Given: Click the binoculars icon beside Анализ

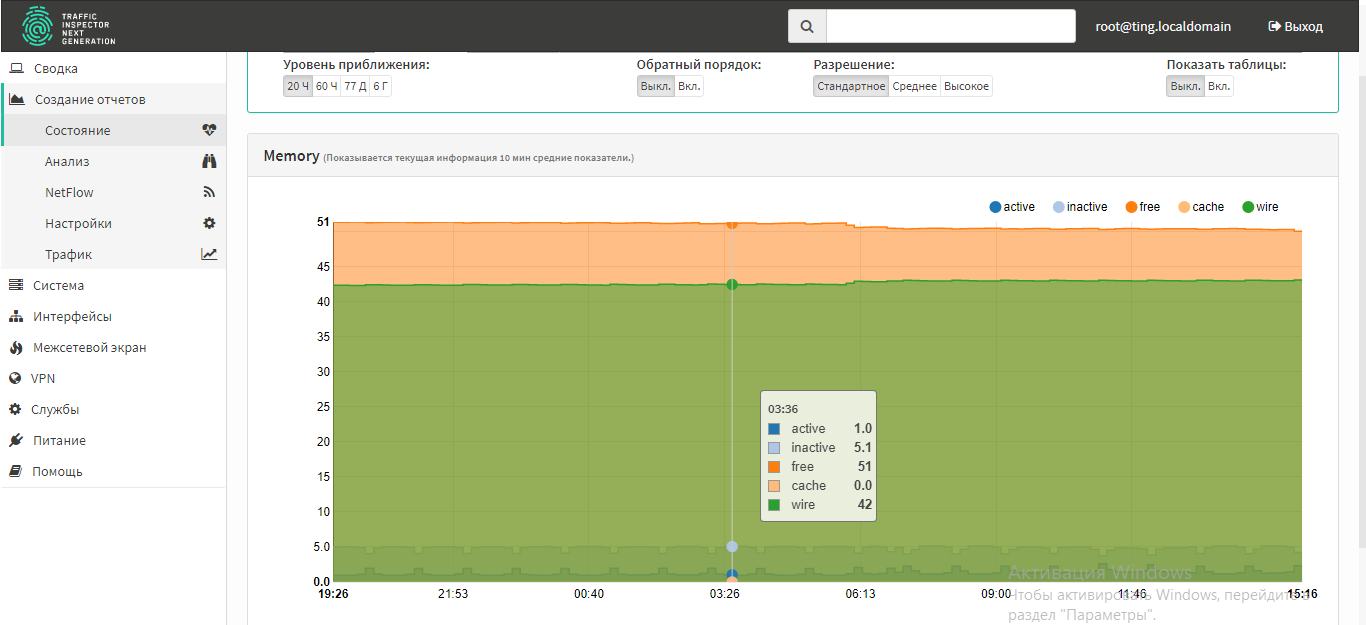Looking at the screenshot, I should (x=209, y=161).
